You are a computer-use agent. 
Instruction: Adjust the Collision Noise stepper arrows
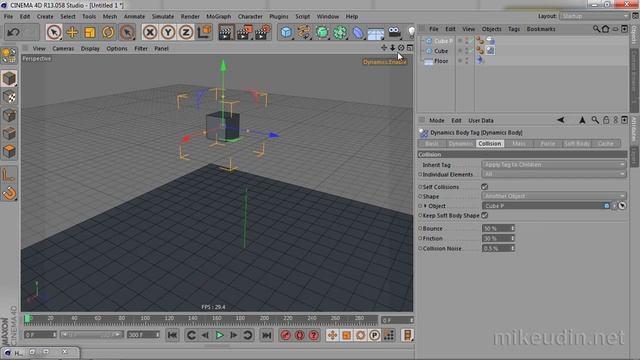click(512, 248)
